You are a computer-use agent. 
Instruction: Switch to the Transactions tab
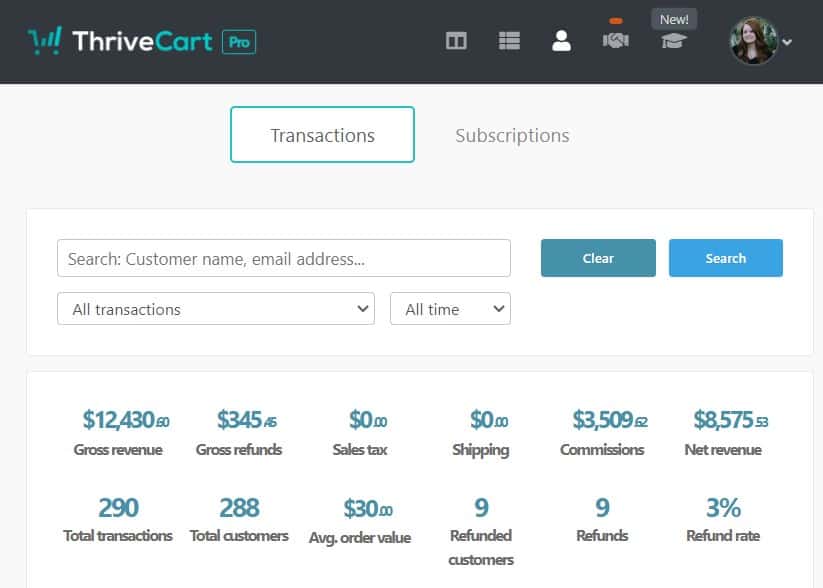click(x=322, y=134)
